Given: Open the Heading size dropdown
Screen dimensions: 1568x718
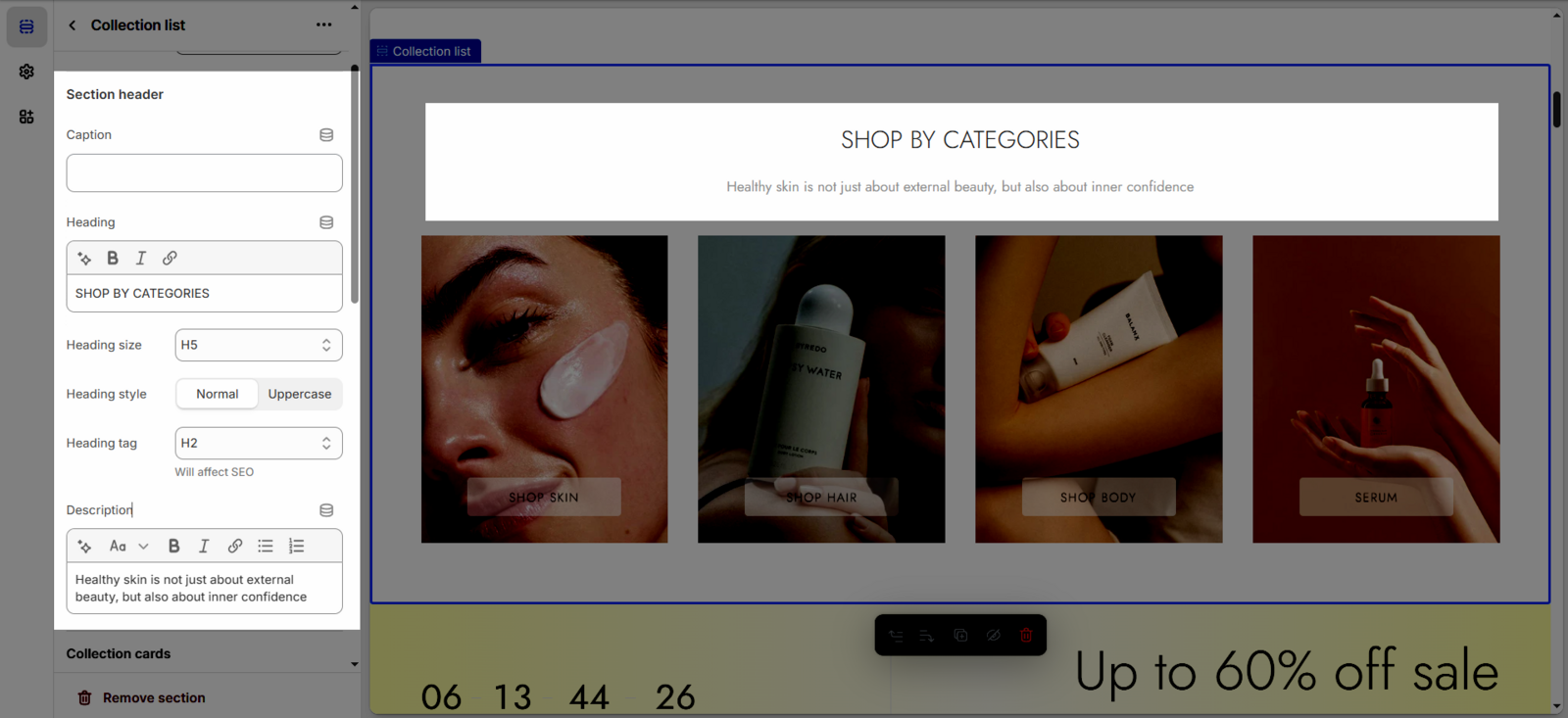Looking at the screenshot, I should 259,345.
